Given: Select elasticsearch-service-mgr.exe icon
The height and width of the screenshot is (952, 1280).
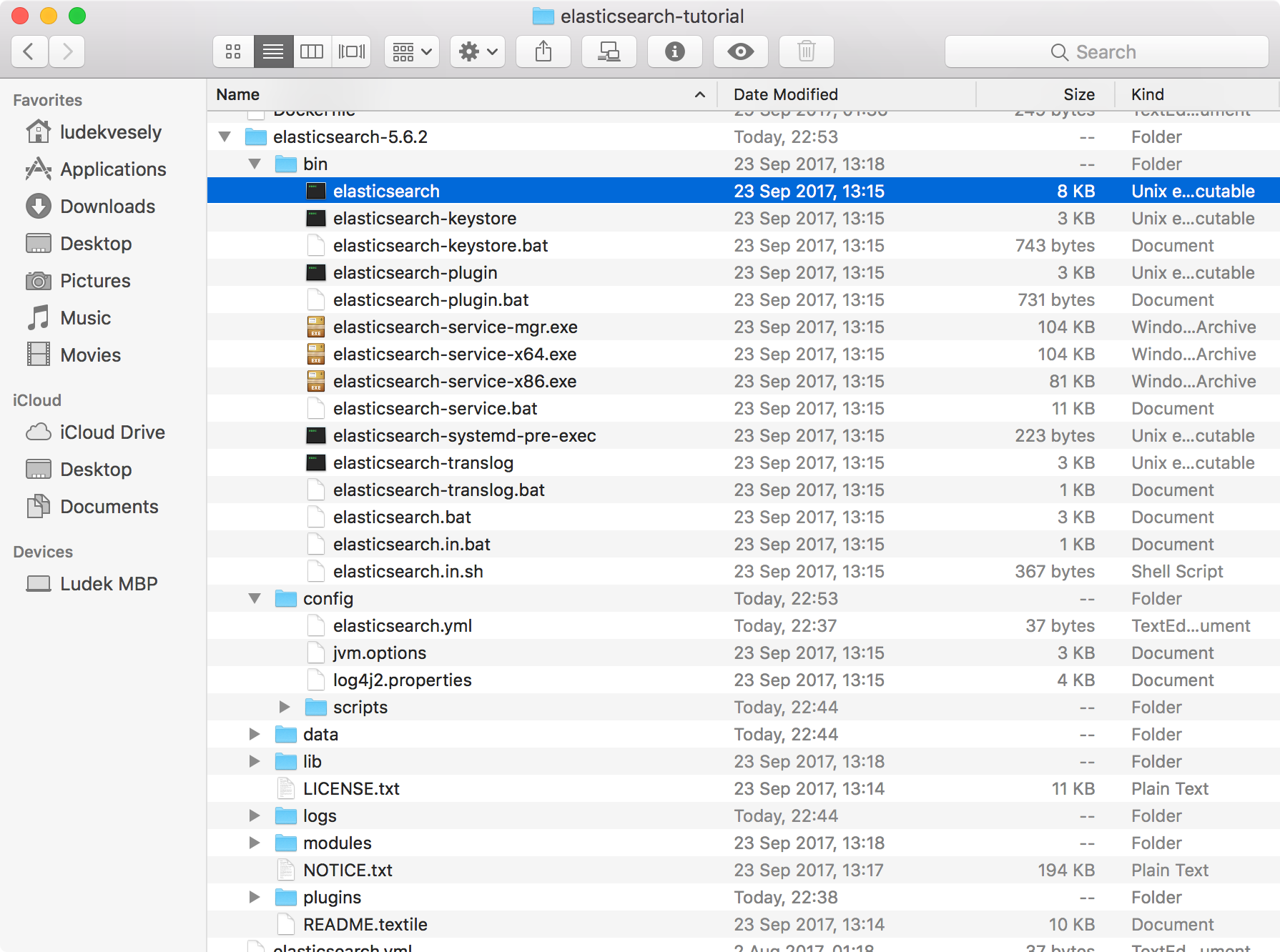Looking at the screenshot, I should point(316,327).
